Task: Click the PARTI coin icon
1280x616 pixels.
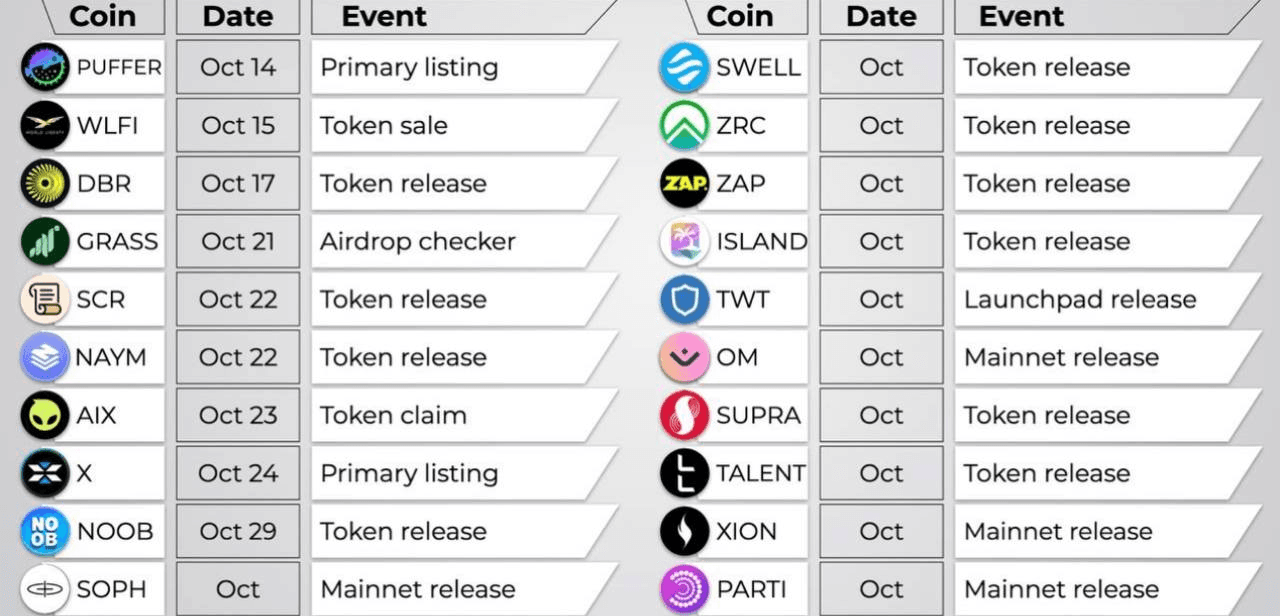Action: [x=685, y=589]
